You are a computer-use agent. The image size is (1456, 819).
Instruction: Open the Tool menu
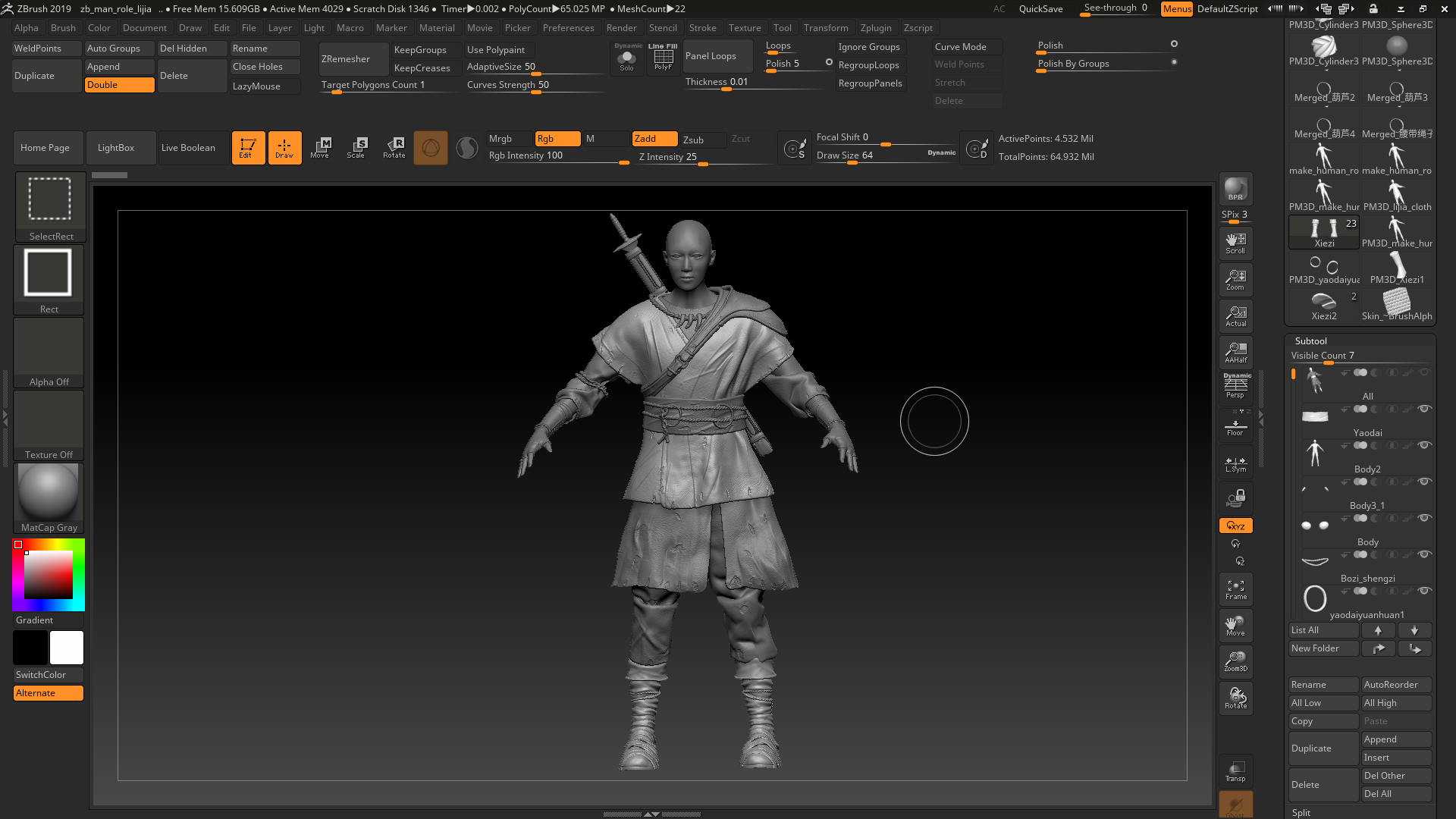782,28
